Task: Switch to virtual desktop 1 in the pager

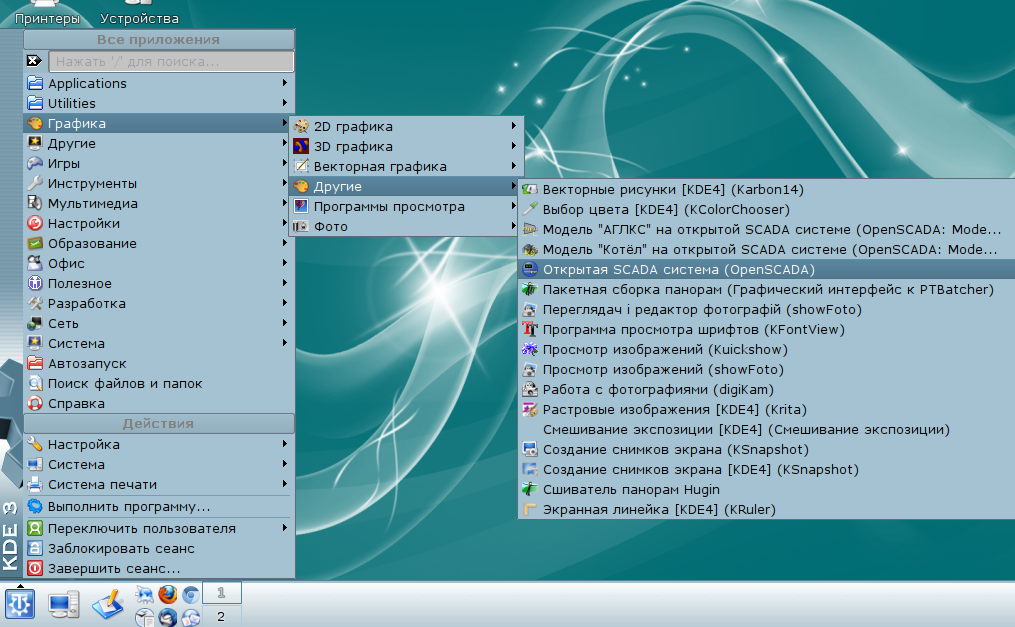Action: click(x=221, y=593)
